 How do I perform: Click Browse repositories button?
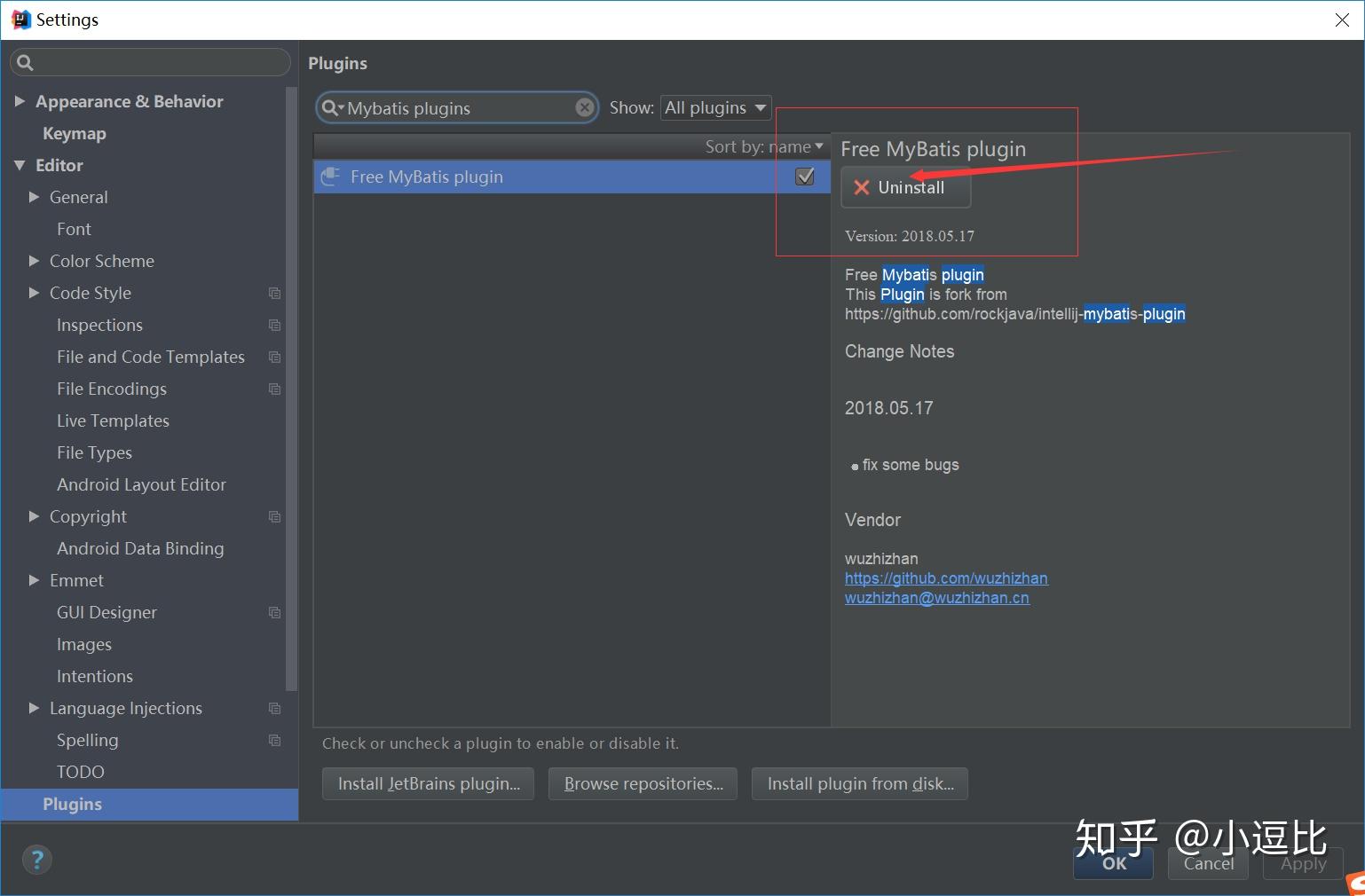click(643, 783)
